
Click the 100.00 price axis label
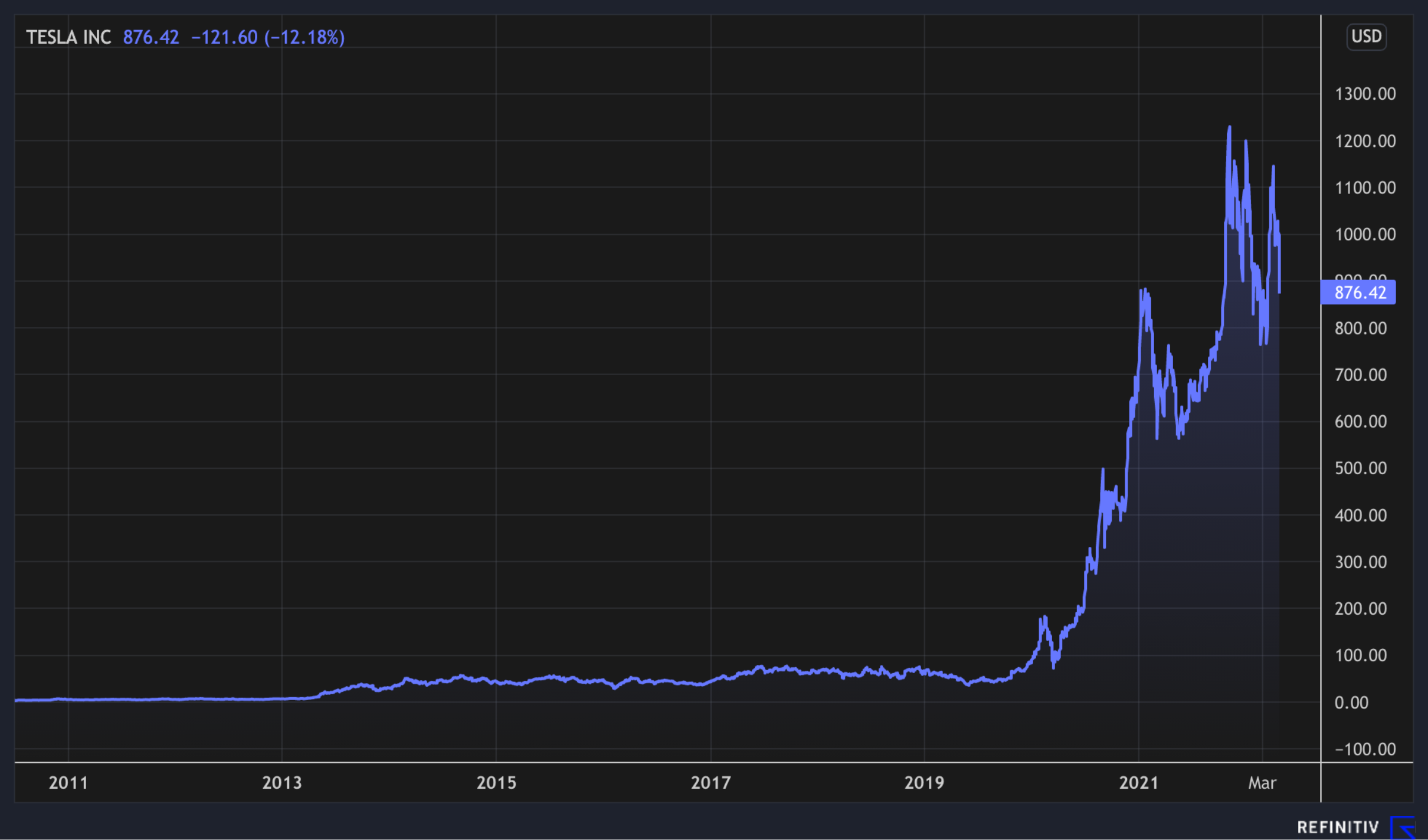[x=1361, y=655]
